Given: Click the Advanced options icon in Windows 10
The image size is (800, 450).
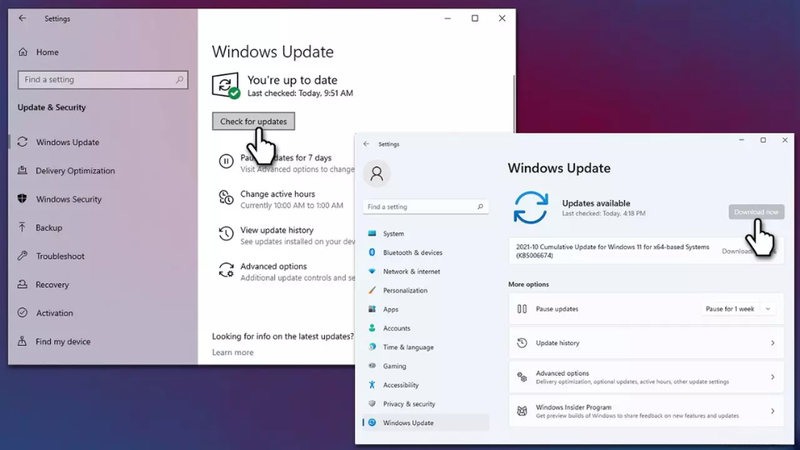Looking at the screenshot, I should point(226,270).
